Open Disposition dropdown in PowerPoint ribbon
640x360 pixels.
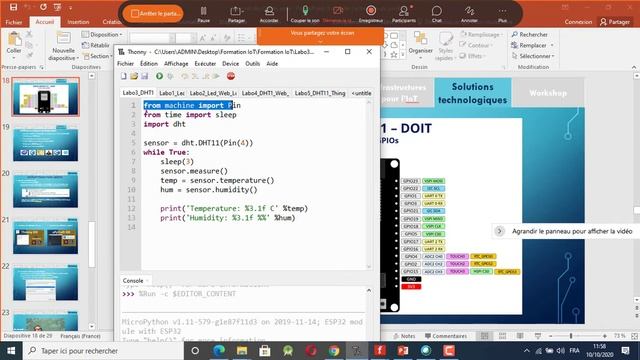[102, 35]
